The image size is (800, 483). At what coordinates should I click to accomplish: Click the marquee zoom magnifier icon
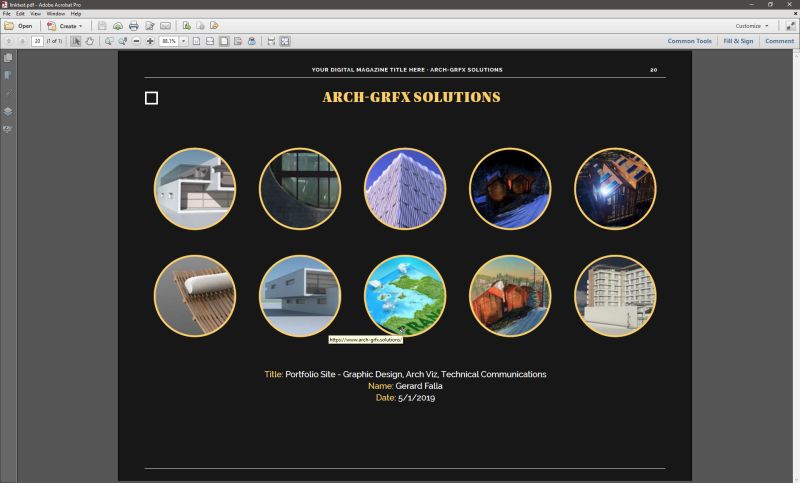tap(109, 41)
